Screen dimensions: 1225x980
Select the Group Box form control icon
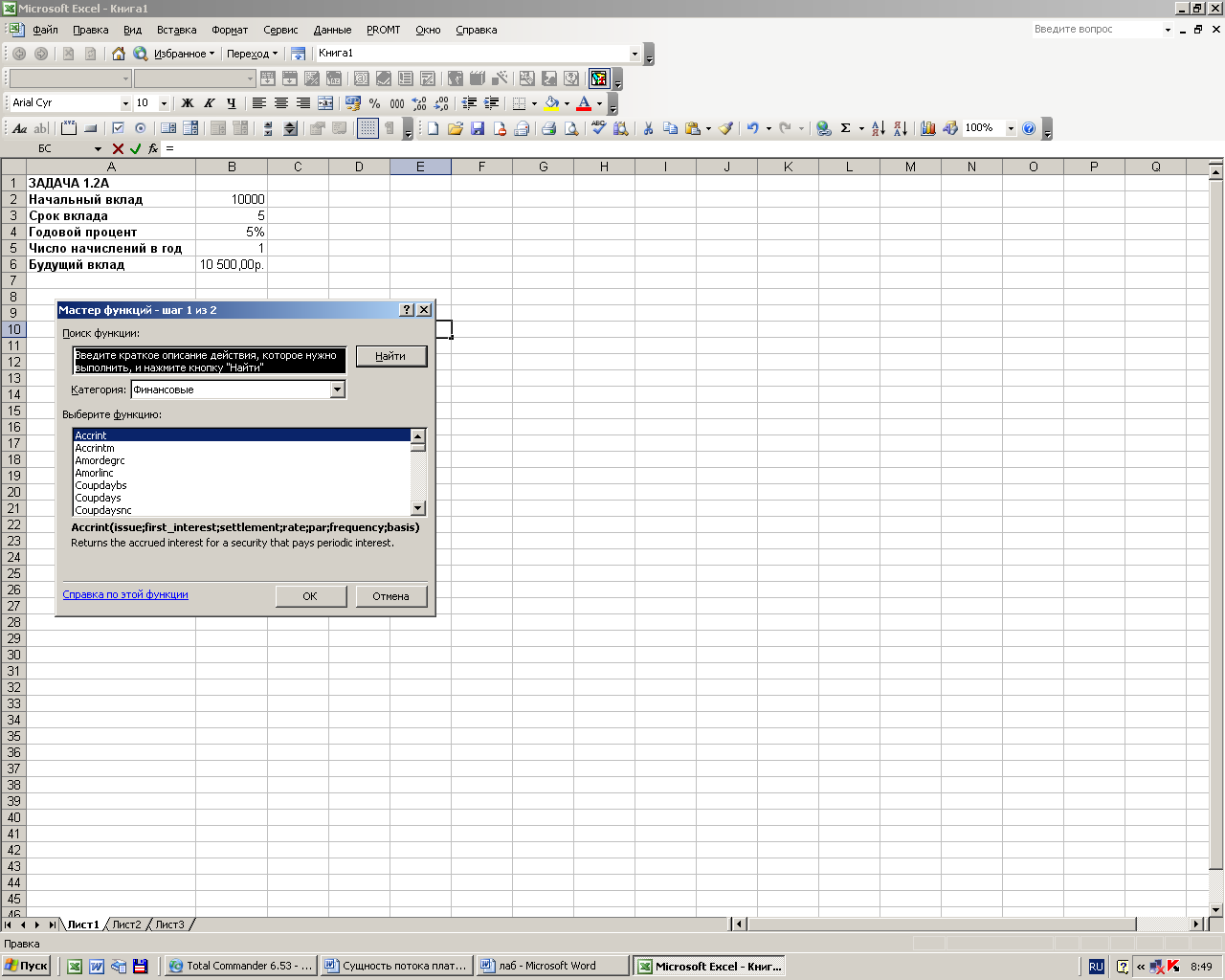click(69, 128)
